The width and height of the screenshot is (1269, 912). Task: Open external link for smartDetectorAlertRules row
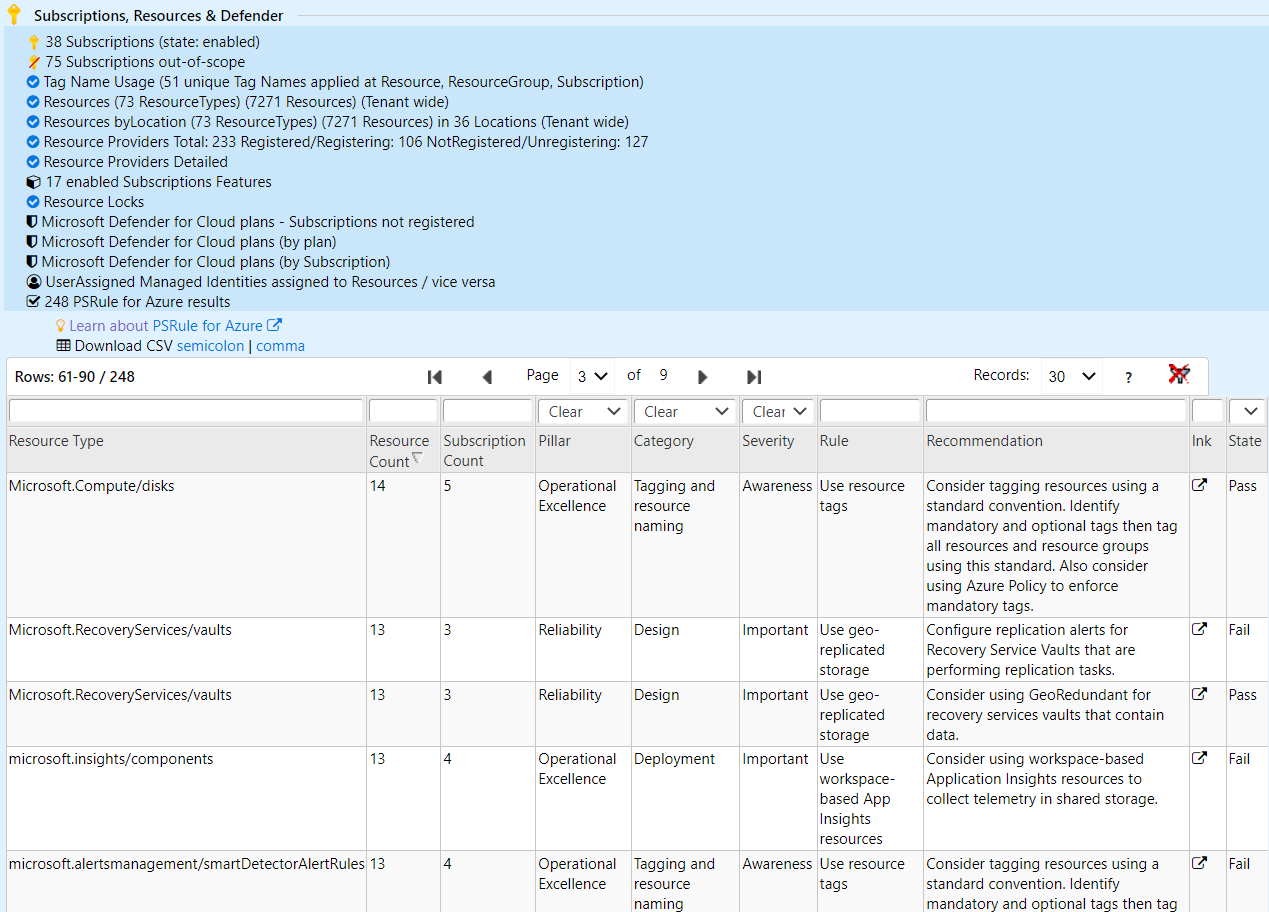(x=1199, y=863)
